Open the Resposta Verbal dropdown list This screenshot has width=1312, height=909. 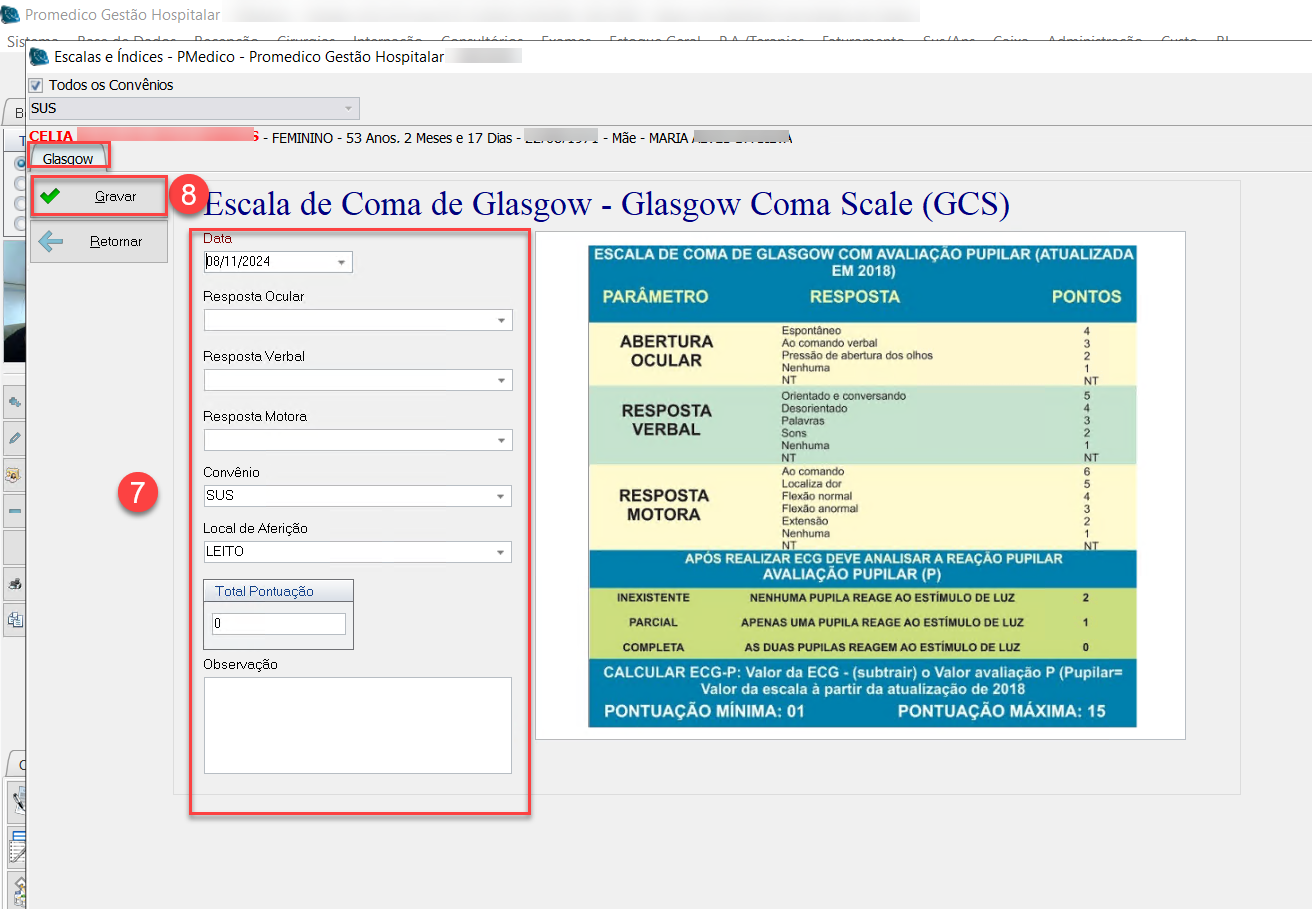pyautogui.click(x=501, y=380)
